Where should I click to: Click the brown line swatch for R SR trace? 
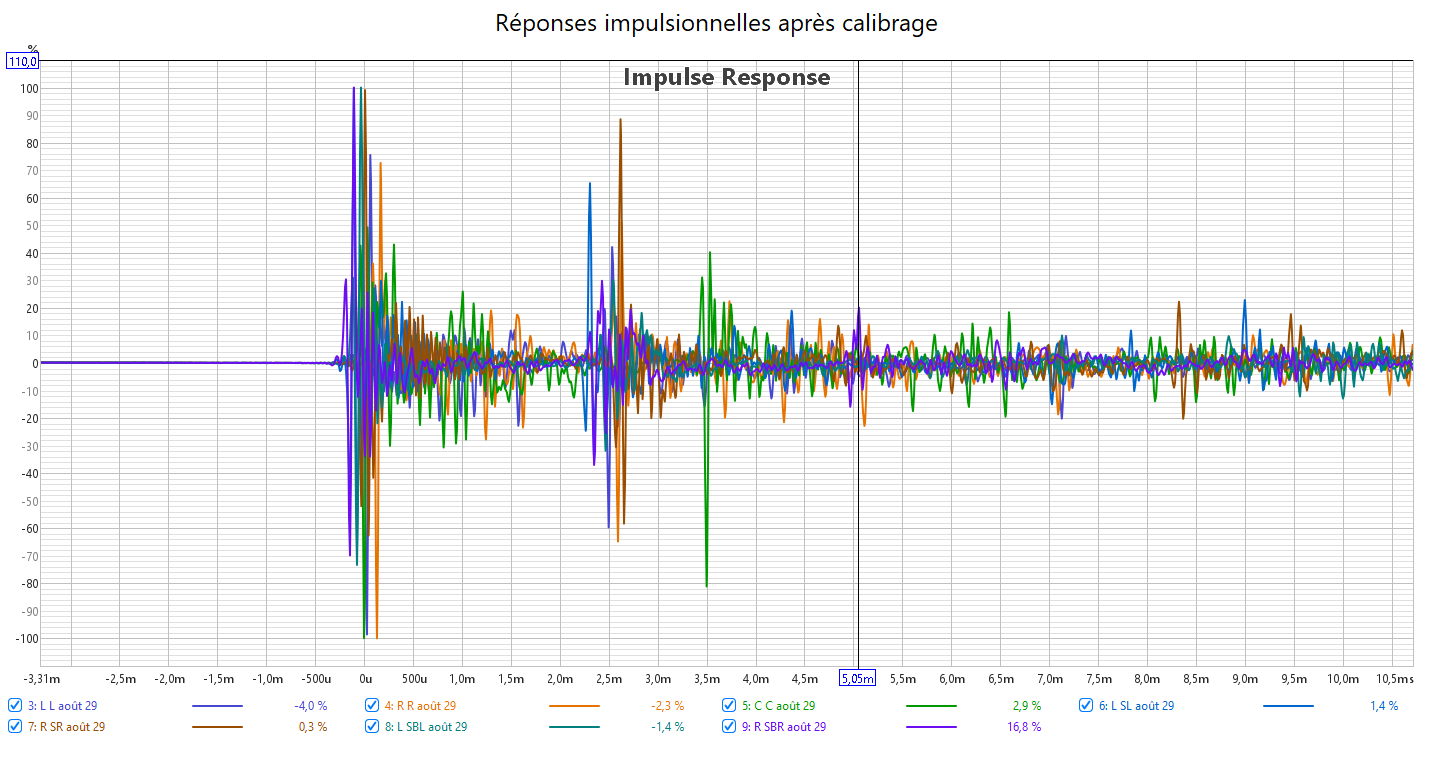coord(216,727)
